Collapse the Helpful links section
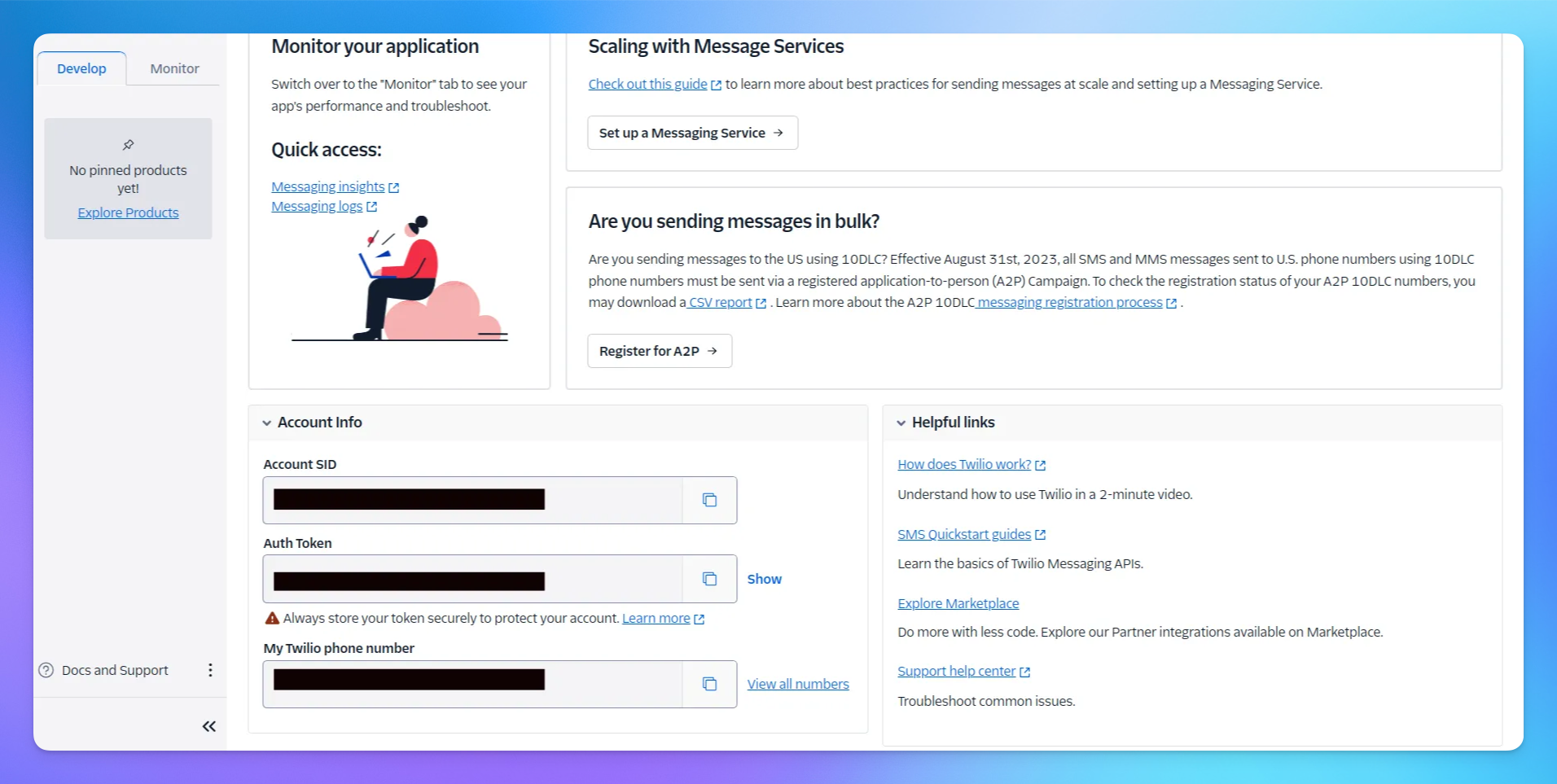 pyautogui.click(x=901, y=423)
